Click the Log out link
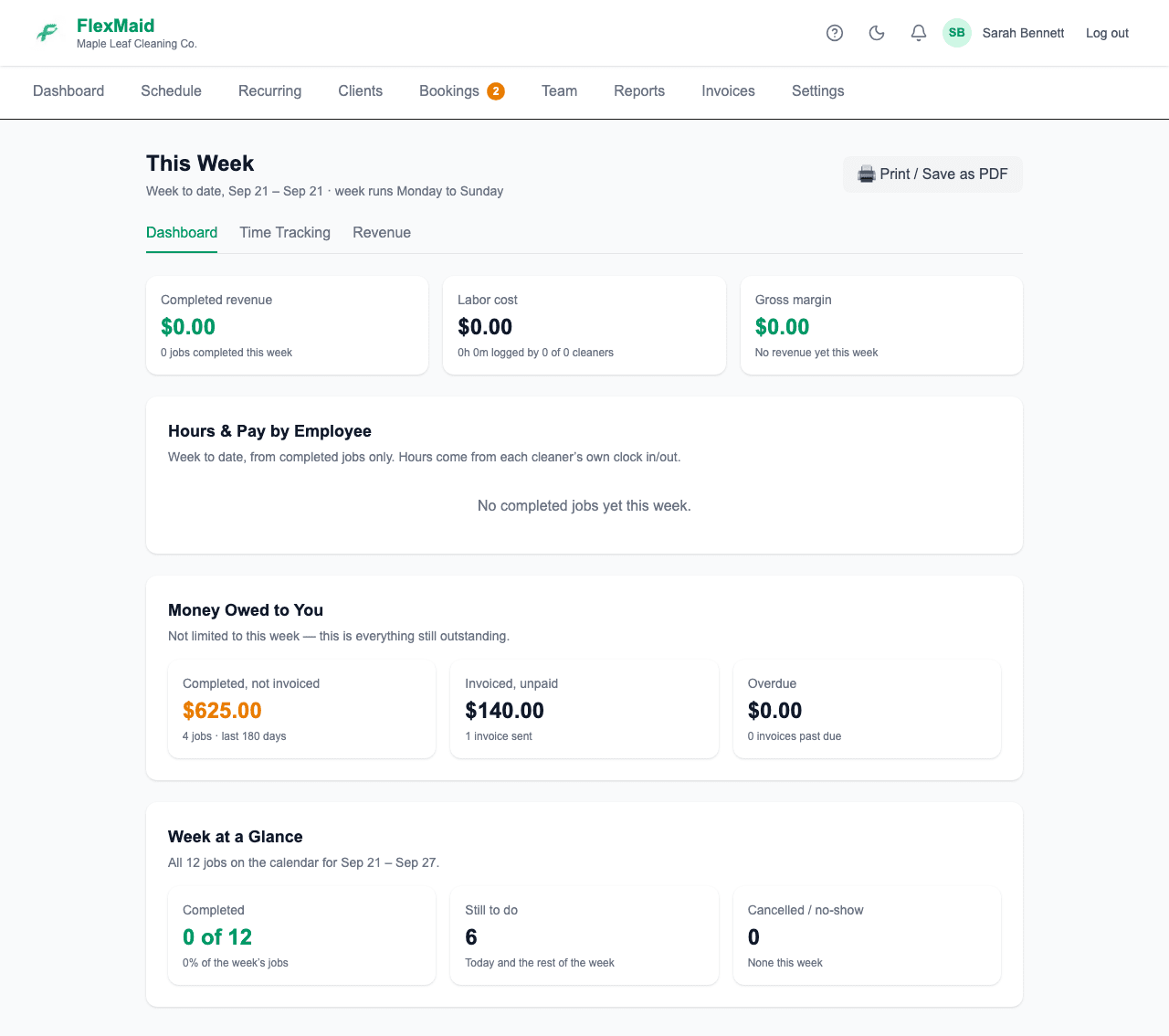 1107,33
